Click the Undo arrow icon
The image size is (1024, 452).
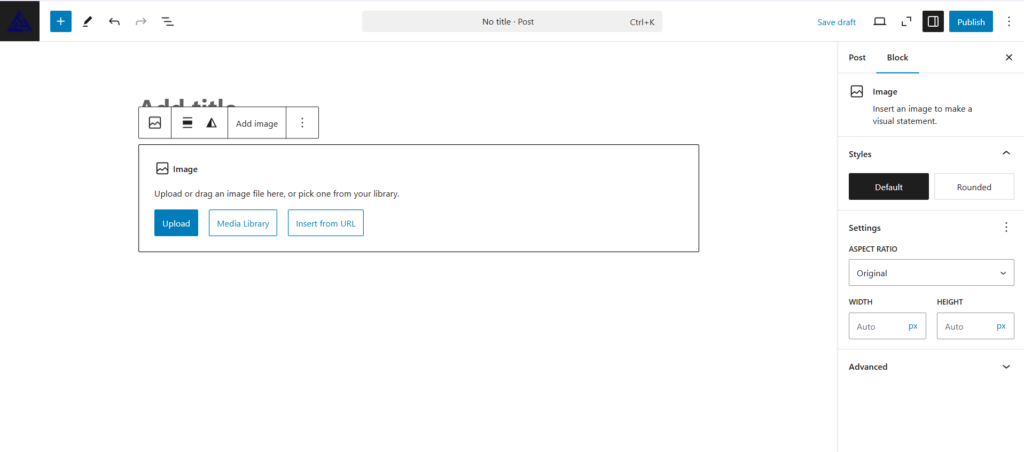point(114,21)
